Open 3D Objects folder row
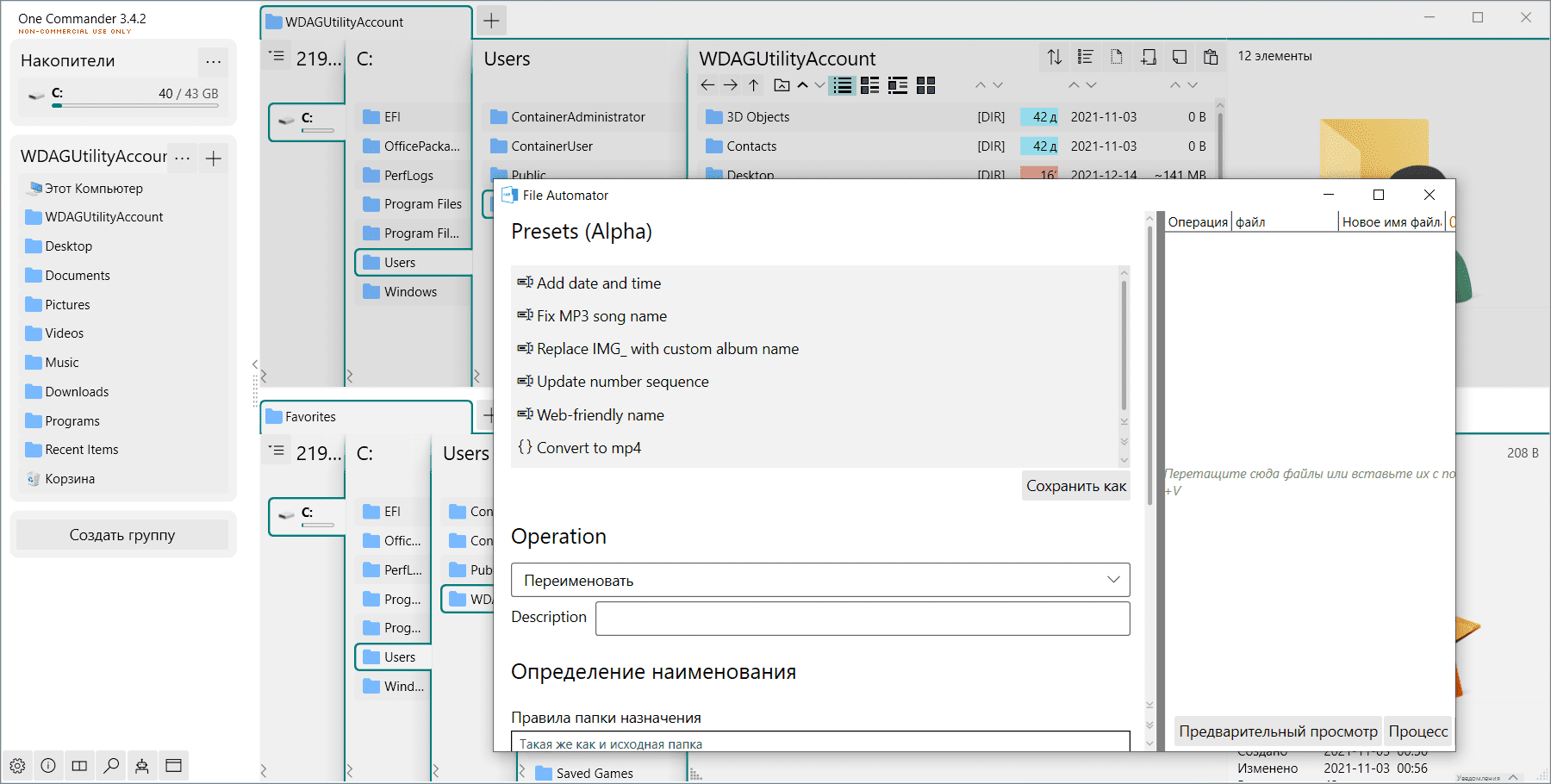 pyautogui.click(x=956, y=117)
